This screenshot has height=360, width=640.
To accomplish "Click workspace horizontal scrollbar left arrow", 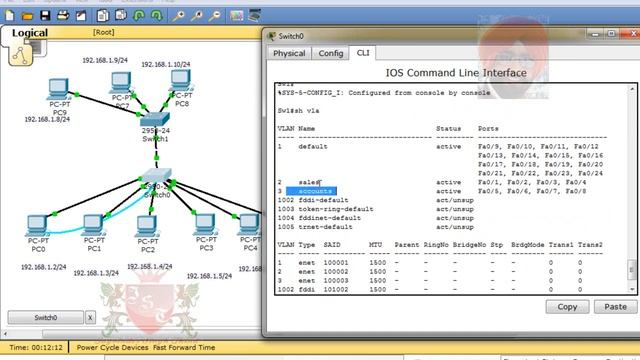I will click(x=5, y=334).
